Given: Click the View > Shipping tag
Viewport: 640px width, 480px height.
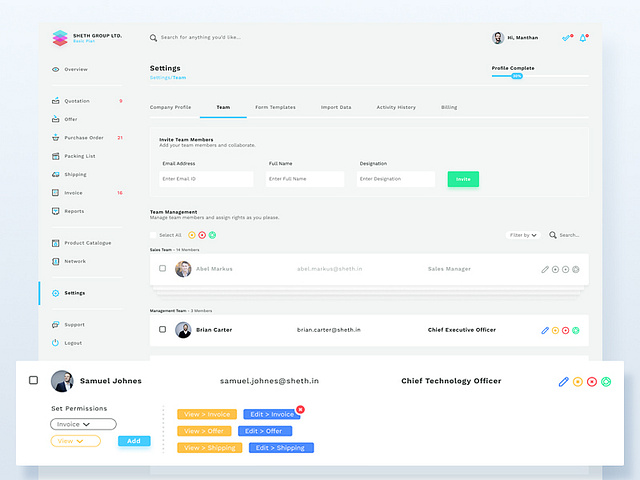Looking at the screenshot, I should pos(210,448).
